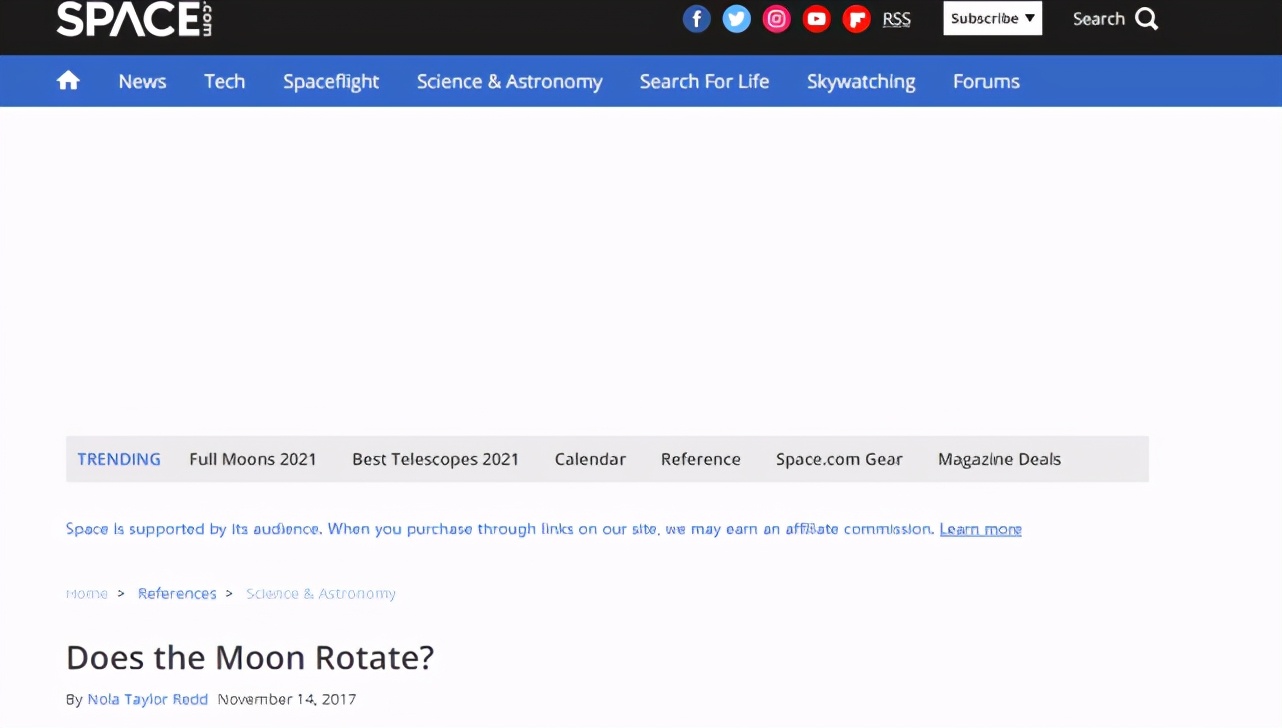The image size is (1282, 728).
Task: Click the Home house icon
Action: click(x=68, y=81)
